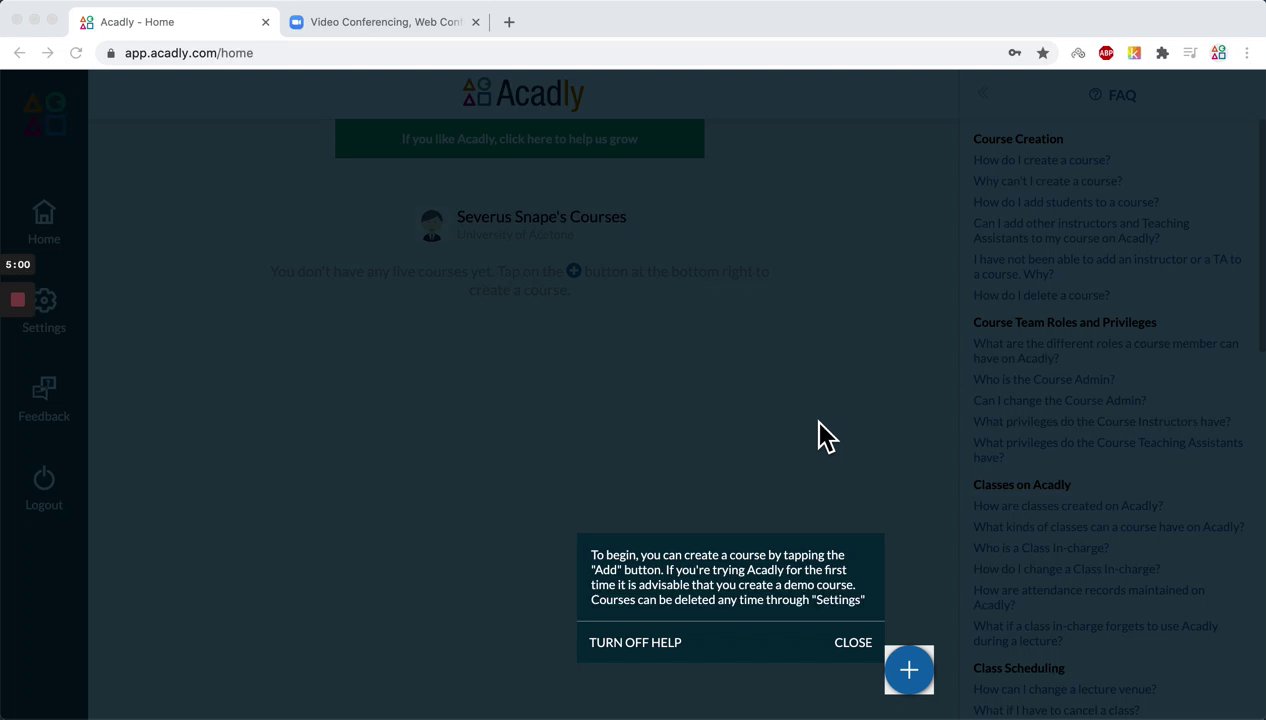Image resolution: width=1266 pixels, height=720 pixels.
Task: Click CLOSE on the help tooltip
Action: (853, 642)
